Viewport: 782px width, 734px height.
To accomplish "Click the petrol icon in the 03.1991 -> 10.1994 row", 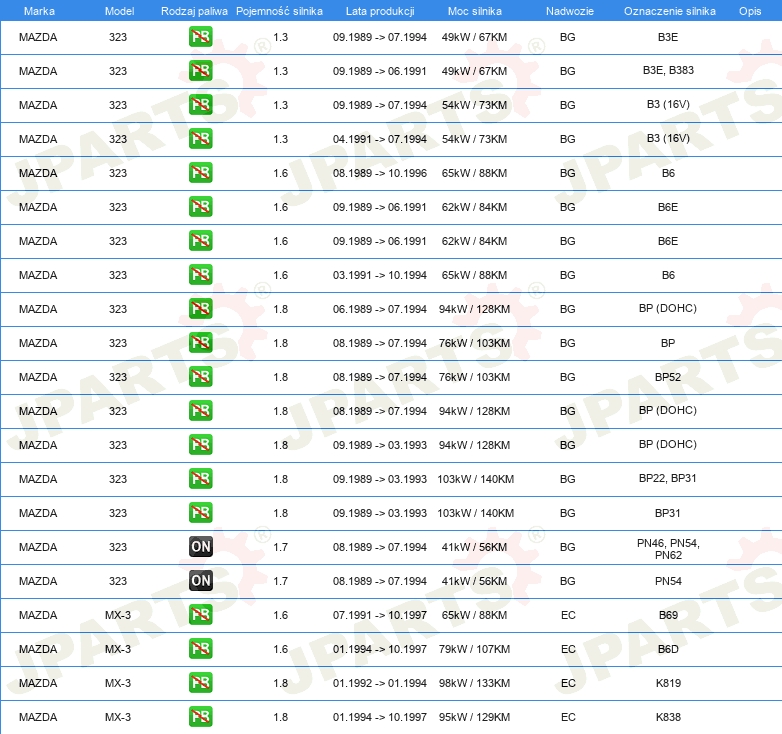I will click(200, 275).
